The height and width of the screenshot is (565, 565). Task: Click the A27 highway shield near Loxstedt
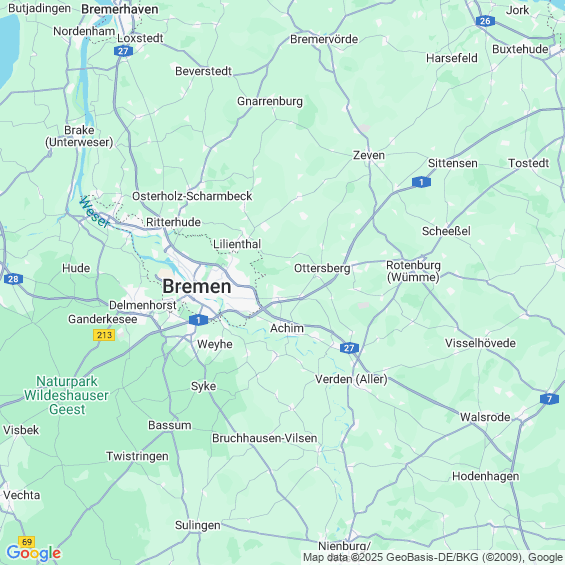point(123,51)
